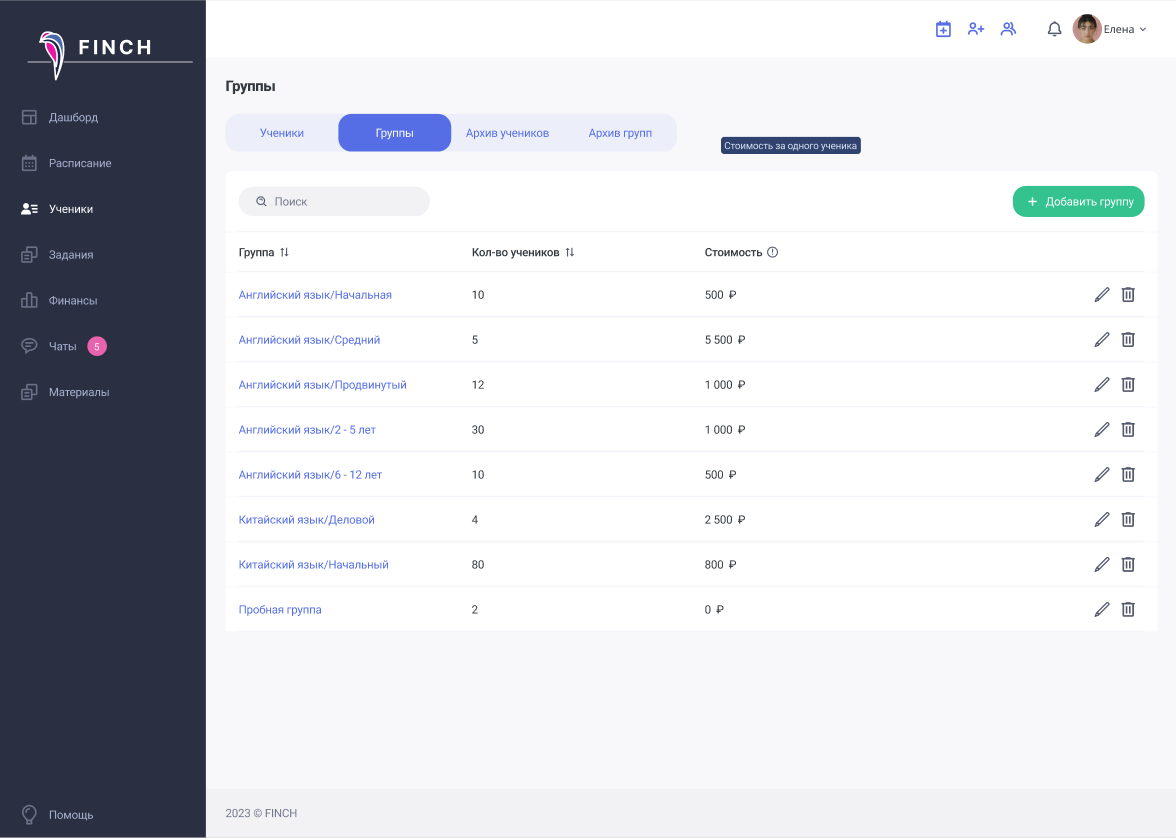Sort table by Группа column
This screenshot has width=1176, height=838.
point(284,252)
